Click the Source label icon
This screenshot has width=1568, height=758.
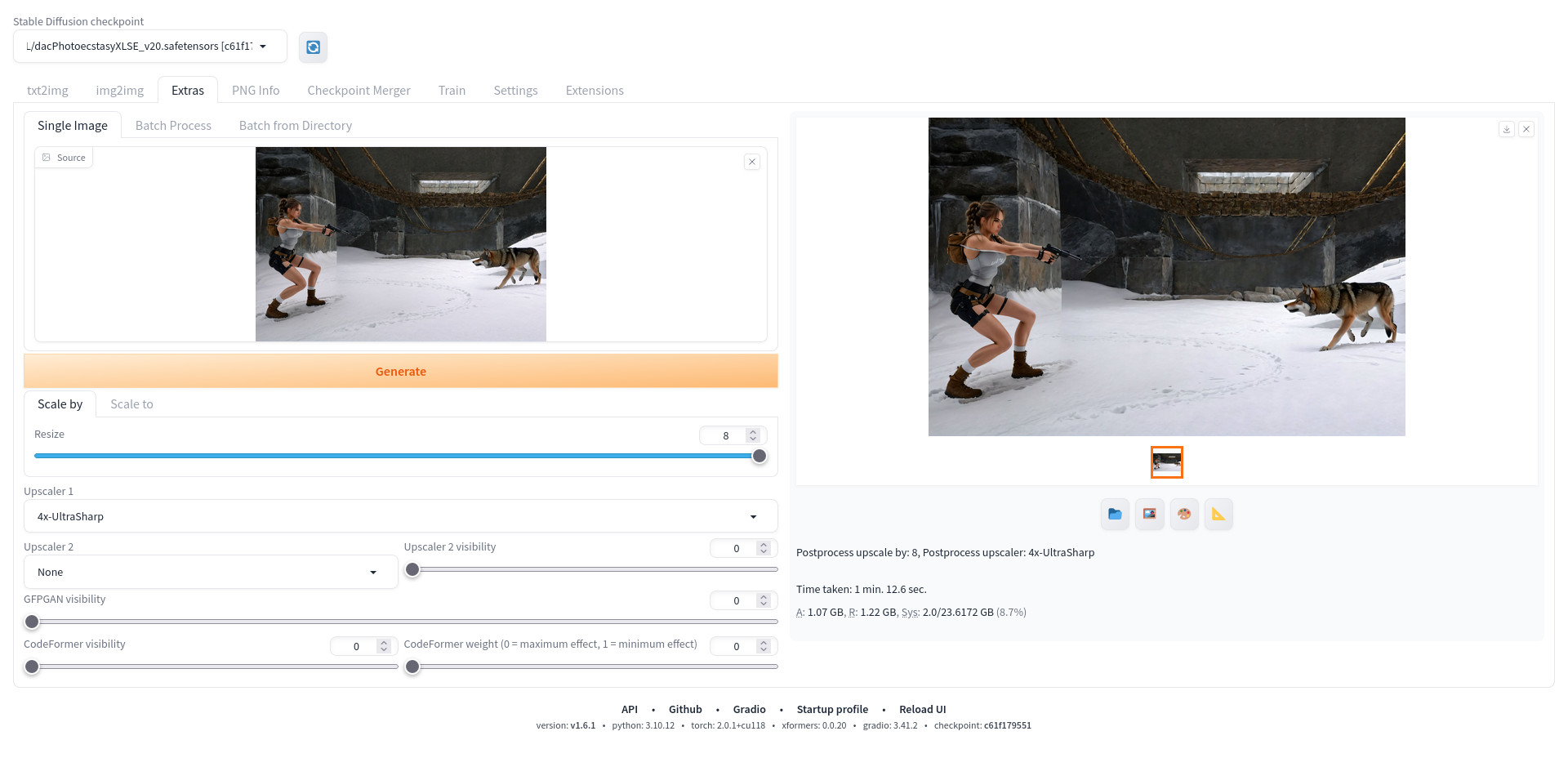[47, 158]
